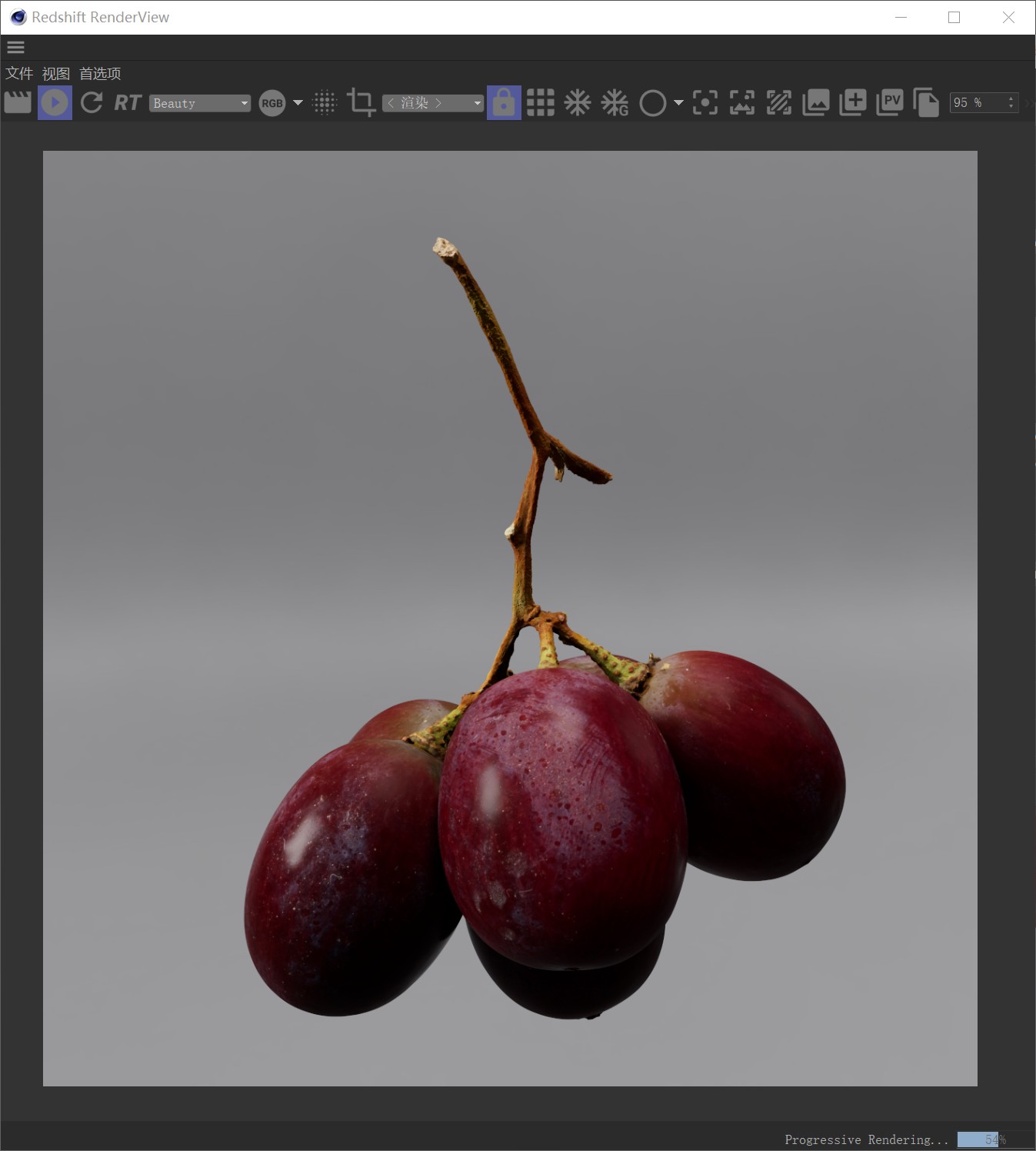Click the save image icon
This screenshot has height=1151, width=1036.
click(816, 102)
